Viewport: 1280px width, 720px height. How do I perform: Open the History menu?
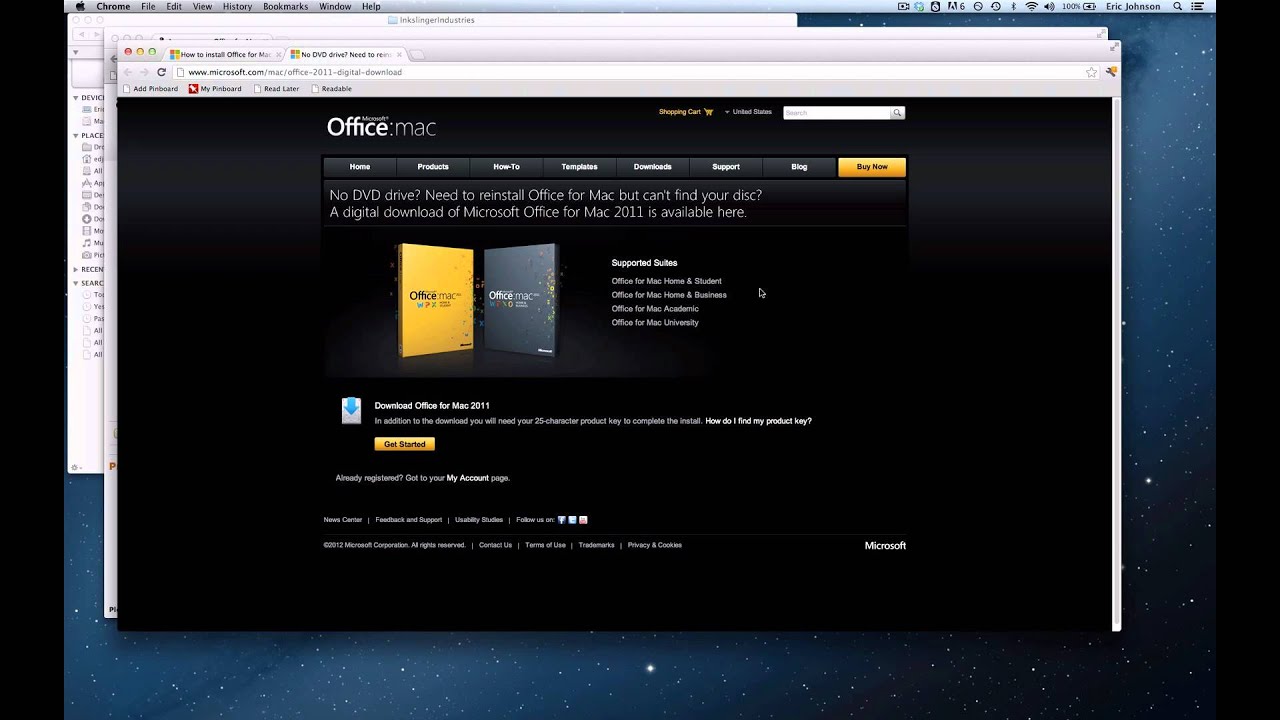point(237,6)
